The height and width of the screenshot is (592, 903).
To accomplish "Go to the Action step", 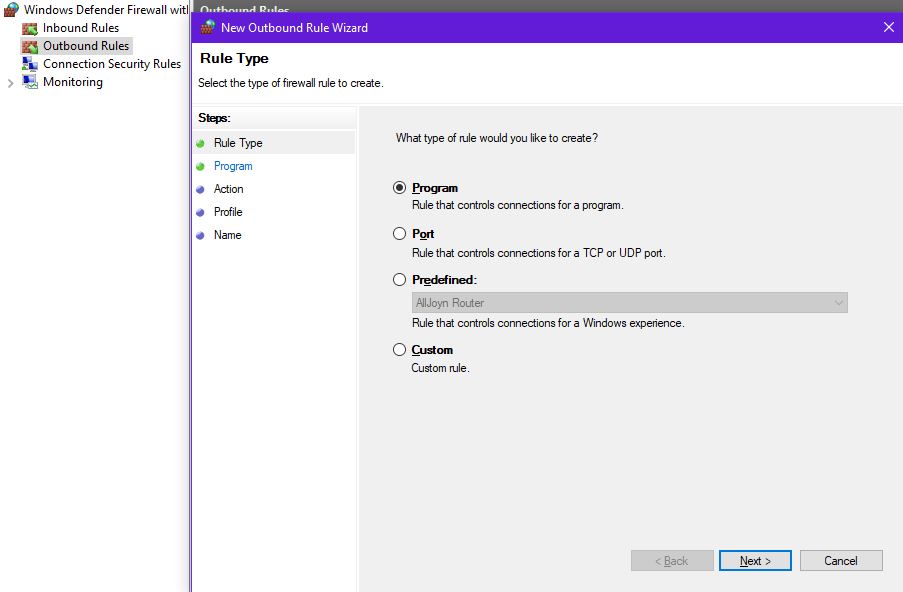I will [229, 189].
